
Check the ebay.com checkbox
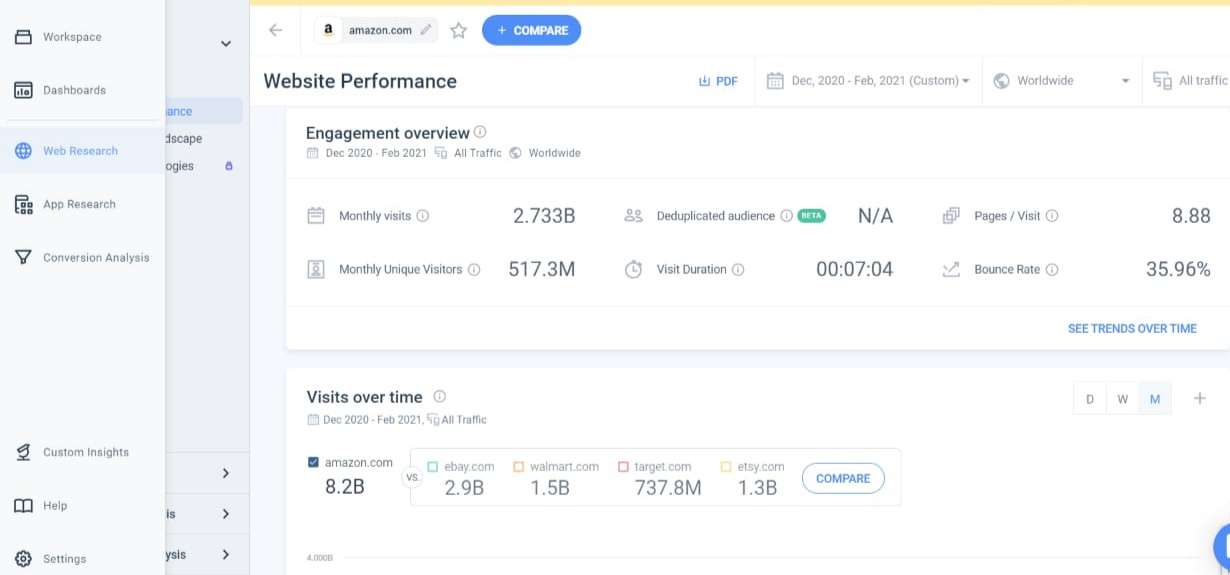433,466
